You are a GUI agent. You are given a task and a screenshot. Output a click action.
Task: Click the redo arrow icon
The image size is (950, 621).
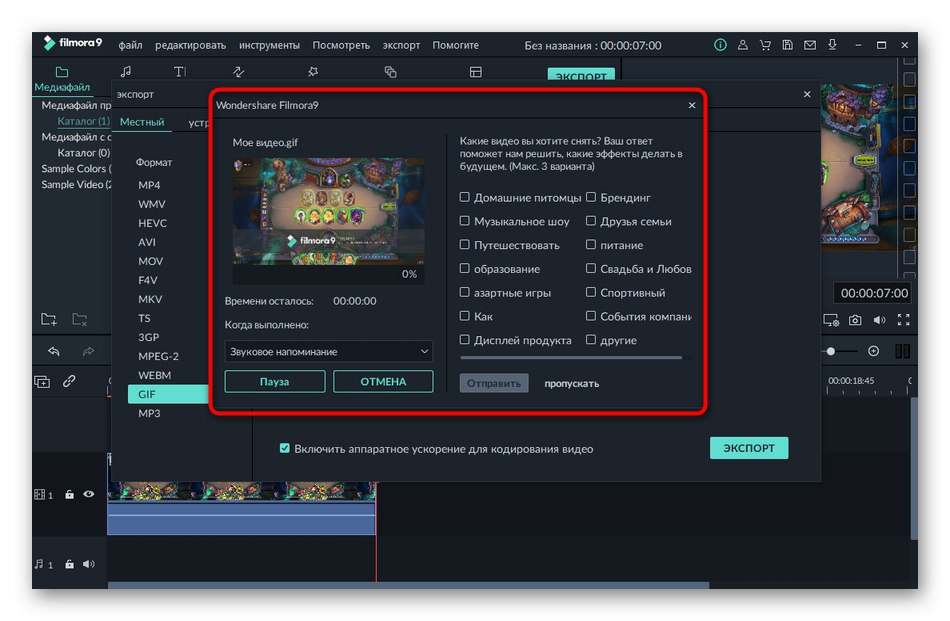tap(88, 351)
